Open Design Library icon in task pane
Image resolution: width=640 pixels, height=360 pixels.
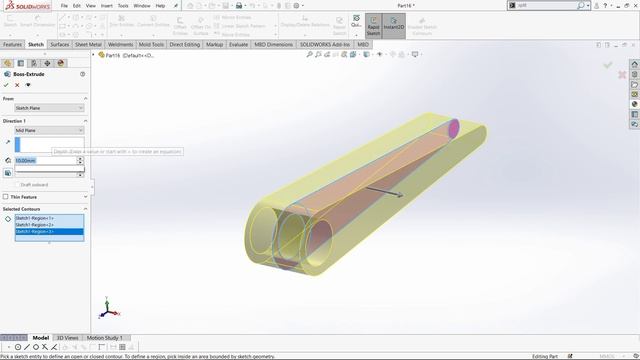634,74
